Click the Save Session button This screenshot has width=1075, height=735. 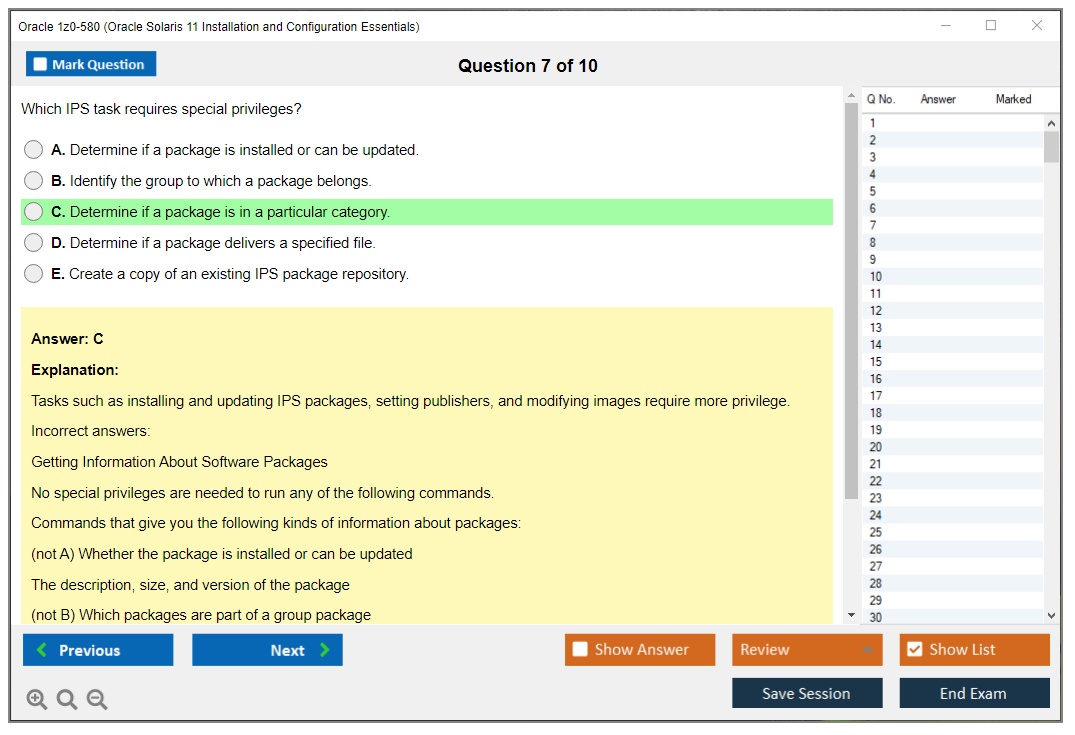pyautogui.click(x=807, y=693)
